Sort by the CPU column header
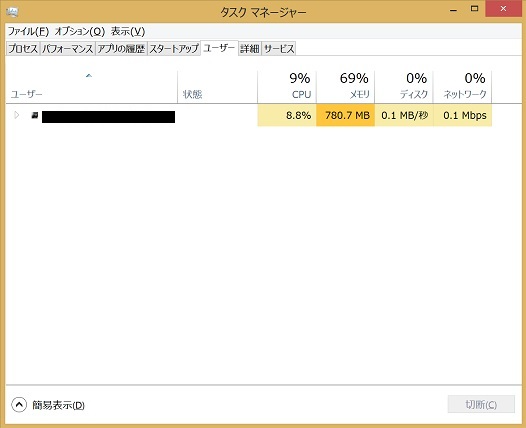 pos(287,87)
